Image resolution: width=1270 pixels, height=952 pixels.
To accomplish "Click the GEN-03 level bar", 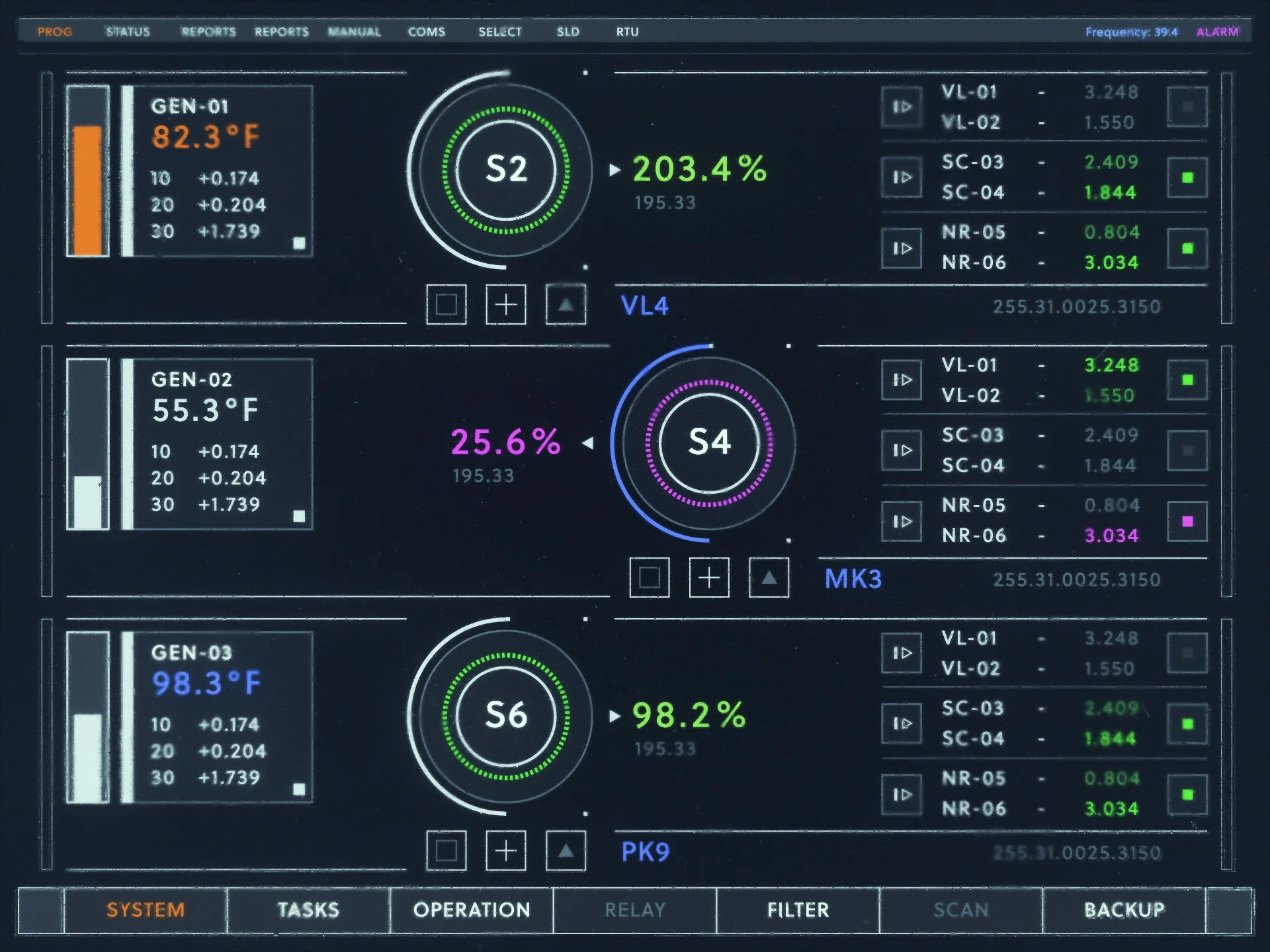I will pos(87,717).
